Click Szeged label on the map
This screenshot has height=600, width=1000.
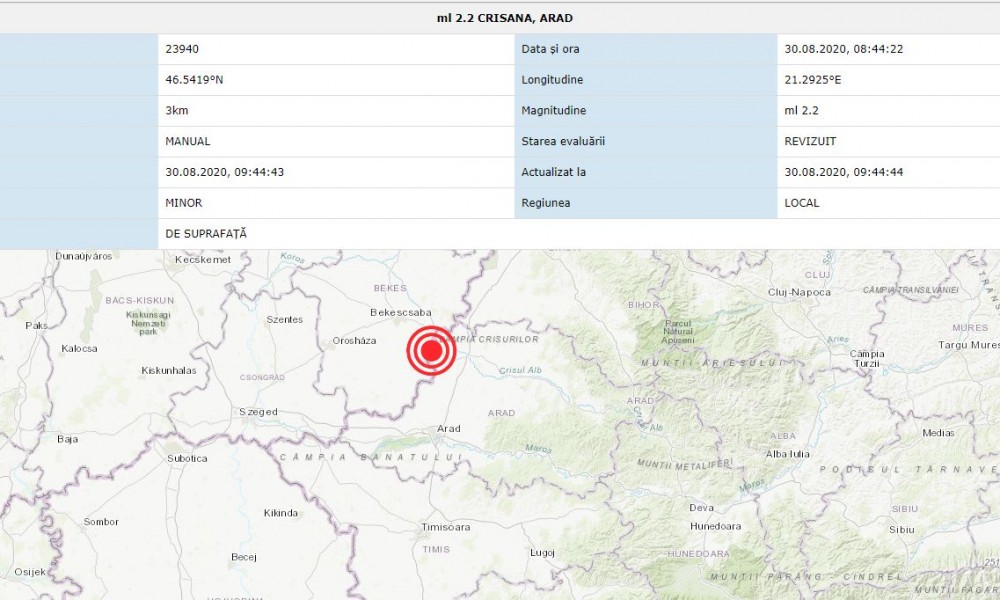258,412
